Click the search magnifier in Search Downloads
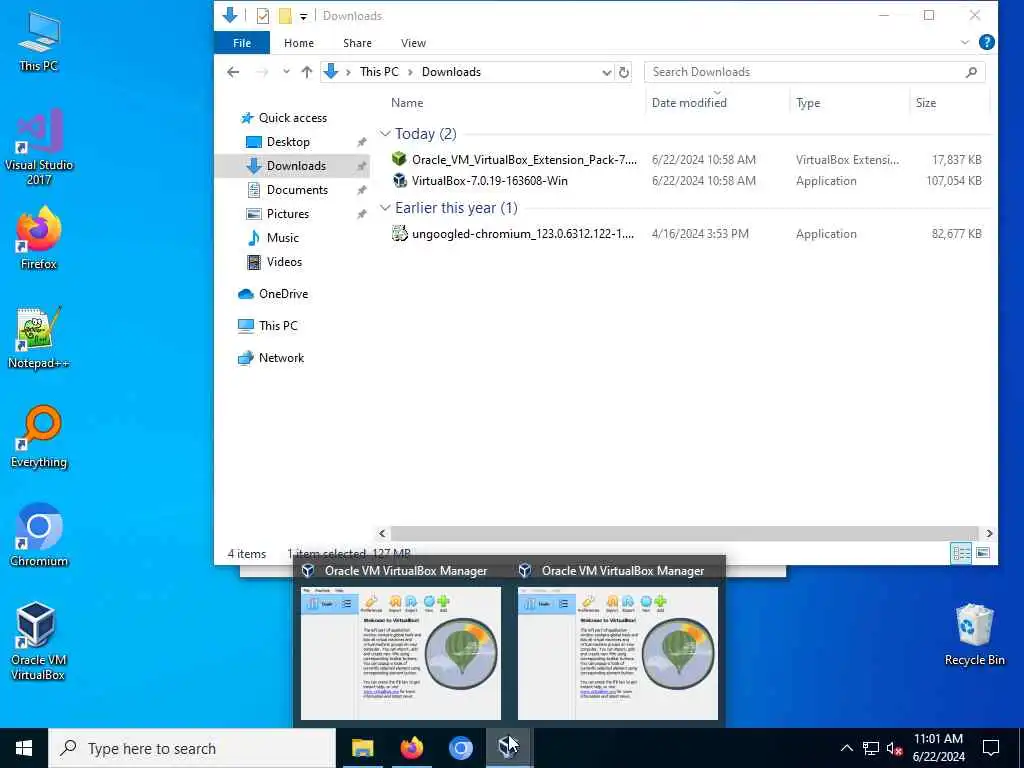The image size is (1024, 768). click(971, 72)
